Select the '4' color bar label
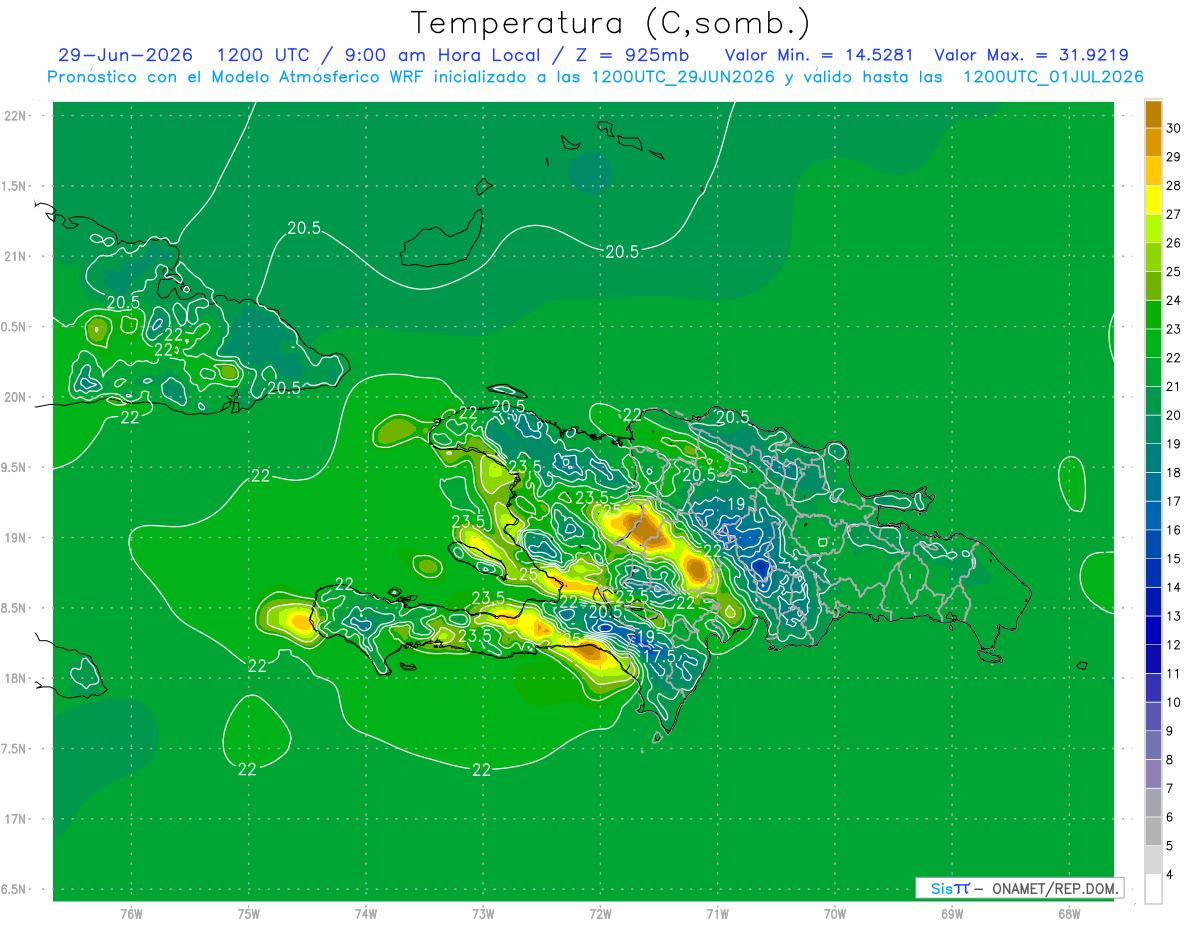1200x927 pixels. click(1171, 874)
